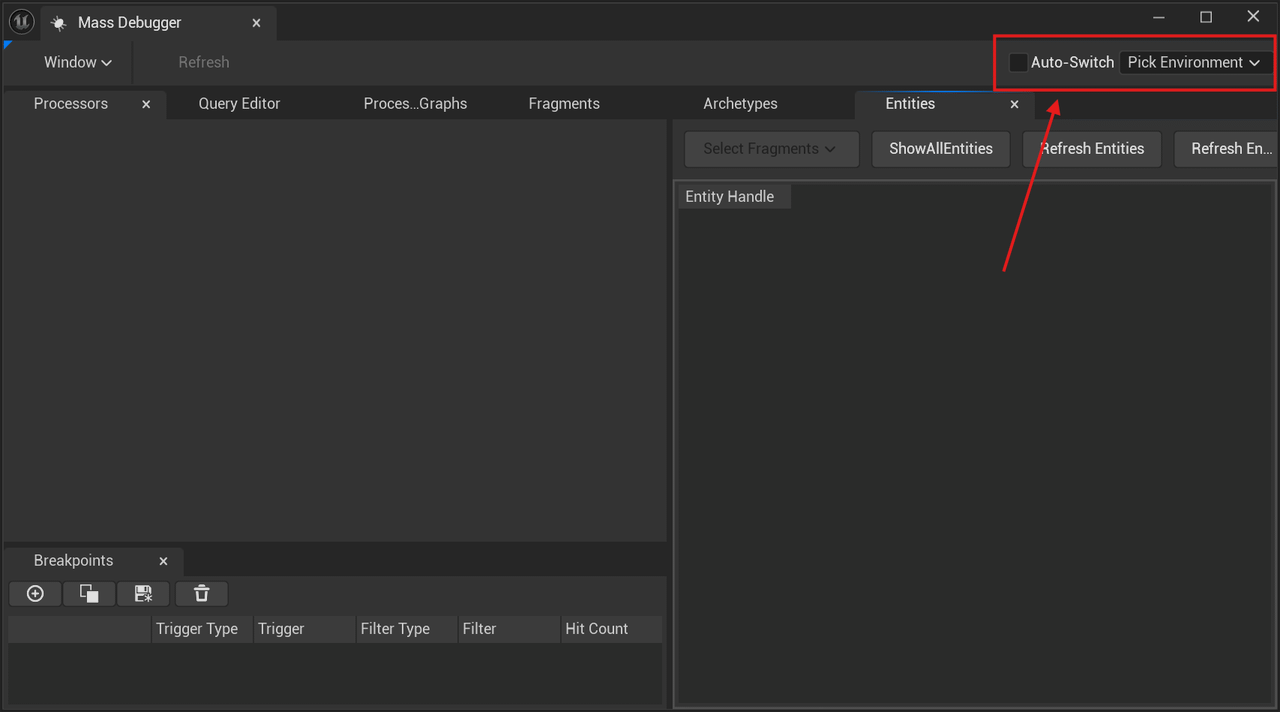Open the Pick Environment dropdown
Screen dimensions: 1280x712
click(x=1194, y=62)
